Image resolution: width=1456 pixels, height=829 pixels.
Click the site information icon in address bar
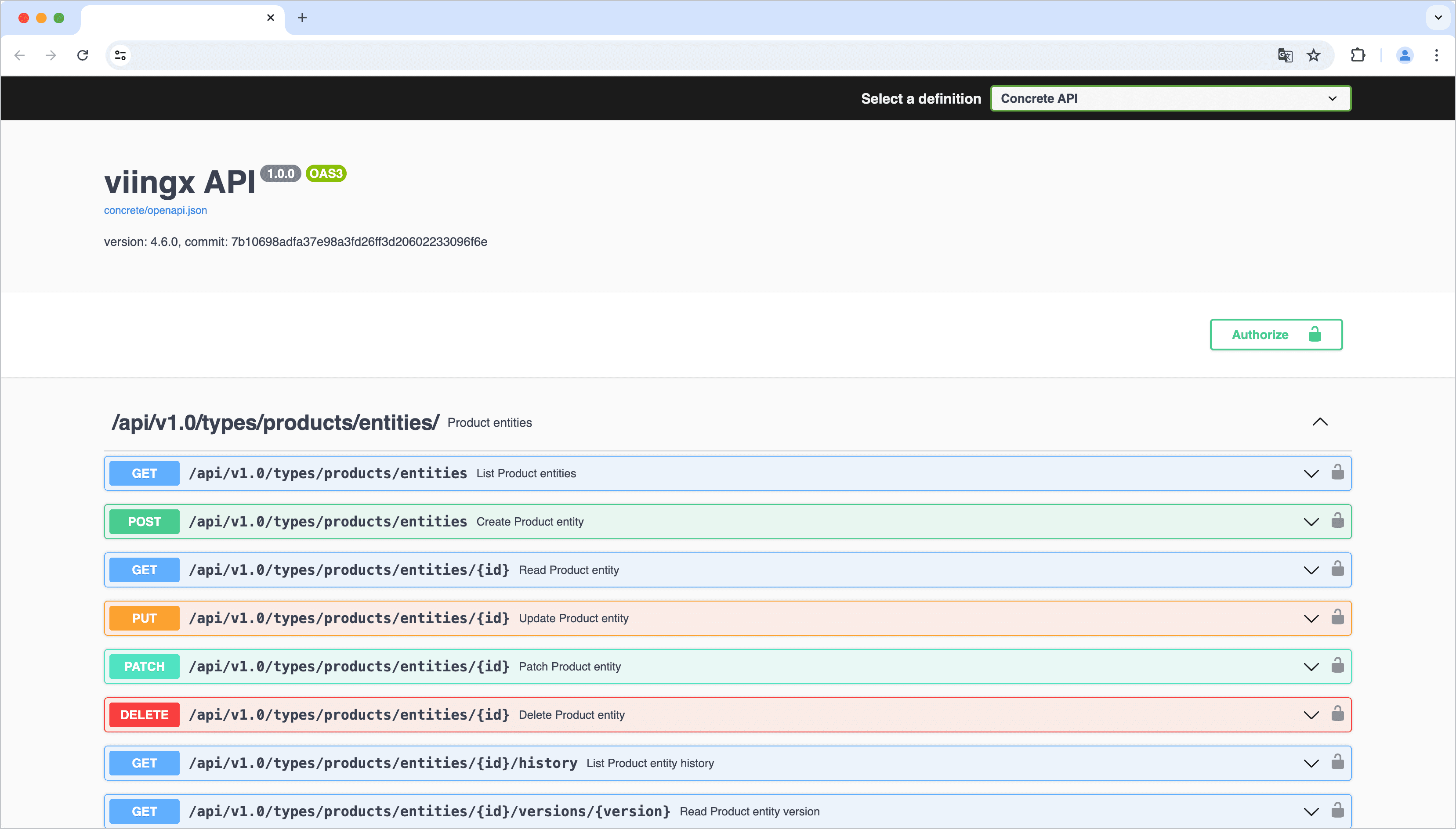120,55
